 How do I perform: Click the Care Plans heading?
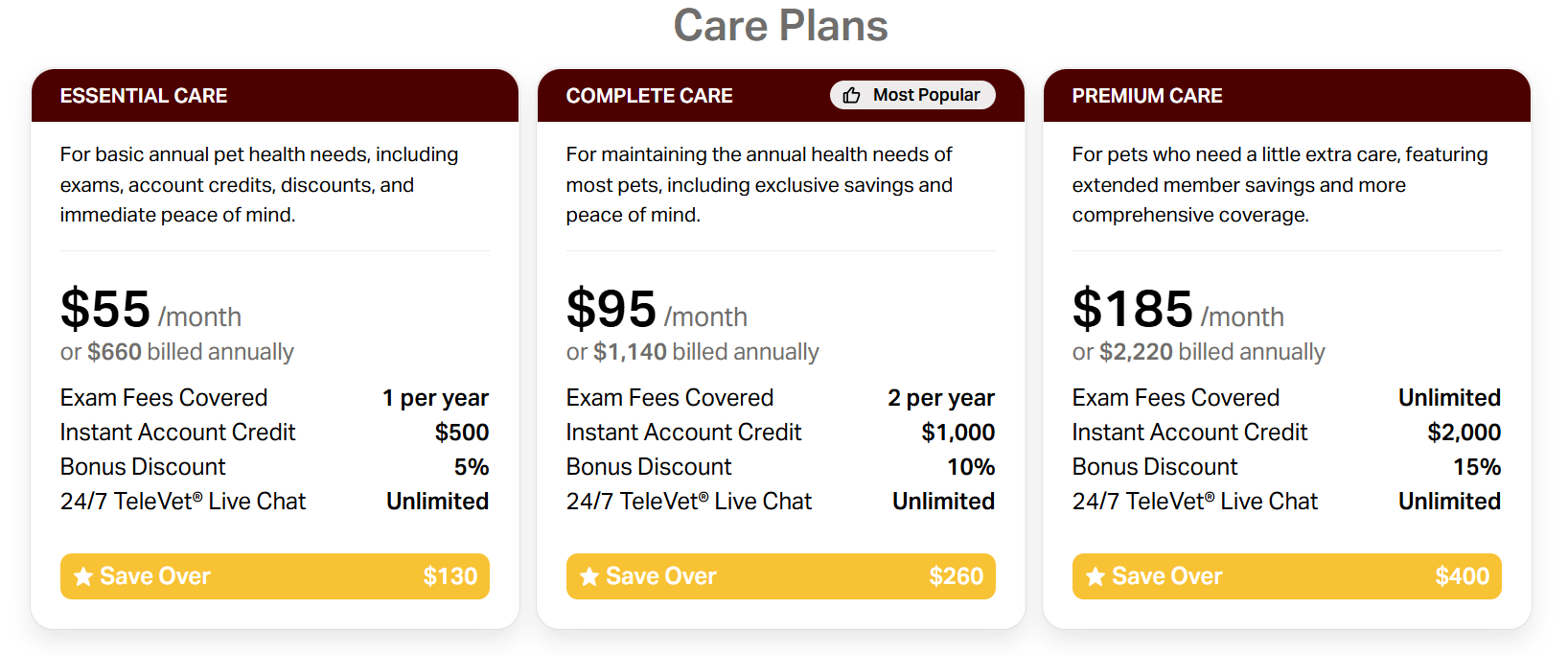(x=780, y=26)
